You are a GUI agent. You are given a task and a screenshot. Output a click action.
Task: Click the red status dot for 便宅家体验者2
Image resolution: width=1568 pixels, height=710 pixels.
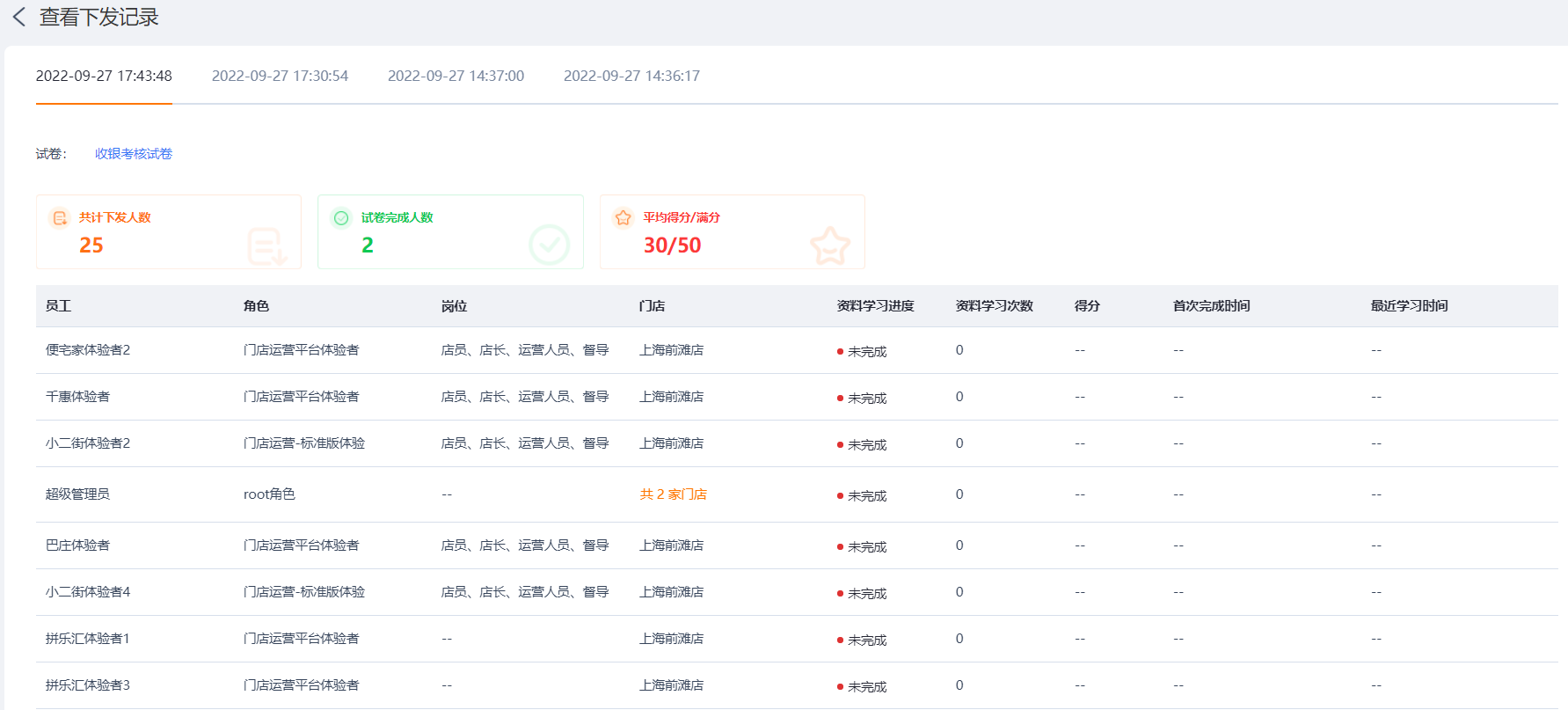tap(840, 352)
